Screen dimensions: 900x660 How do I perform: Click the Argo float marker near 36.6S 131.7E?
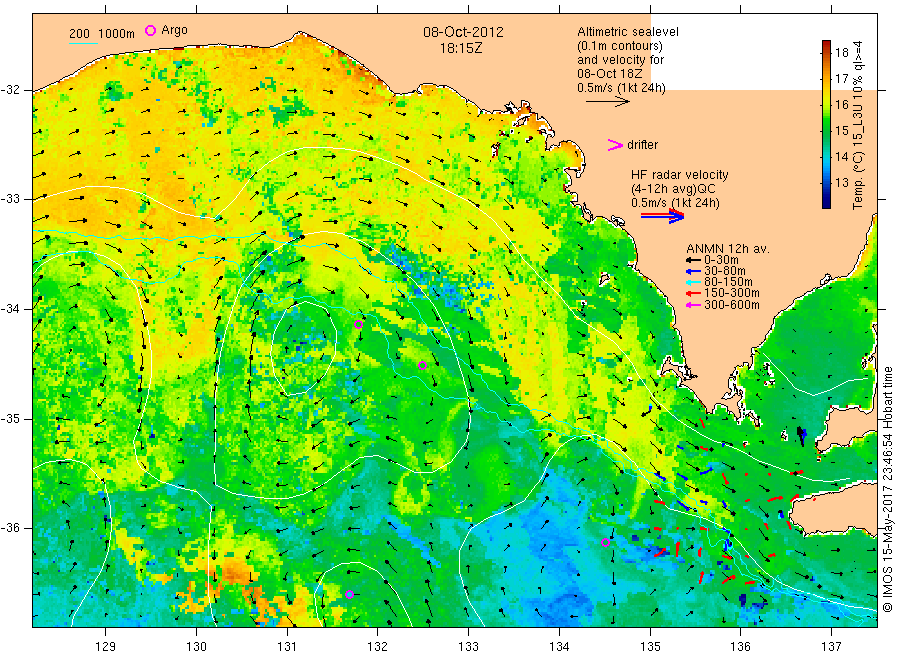point(350,594)
